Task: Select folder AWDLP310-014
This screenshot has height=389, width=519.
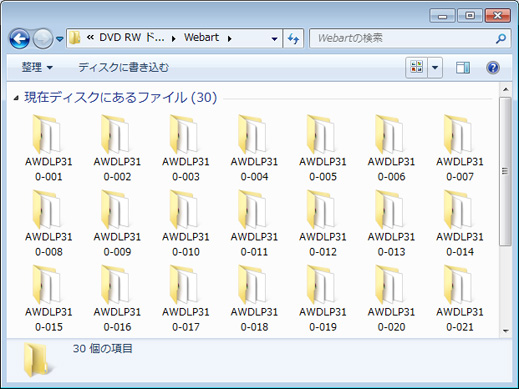Action: coord(460,223)
